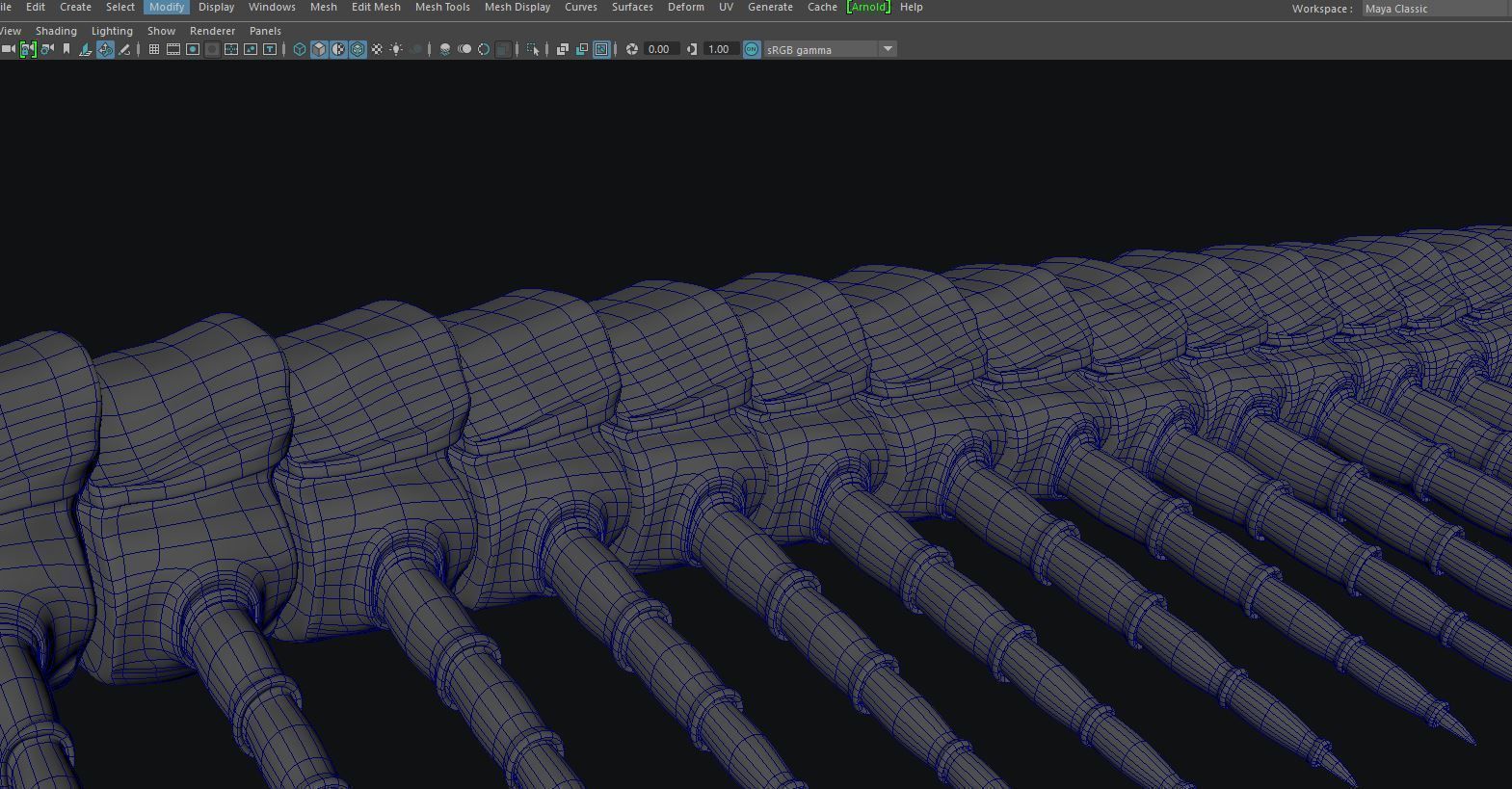Click the Exposure aperture icon
Viewport: 1512px width, 789px height.
(632, 49)
